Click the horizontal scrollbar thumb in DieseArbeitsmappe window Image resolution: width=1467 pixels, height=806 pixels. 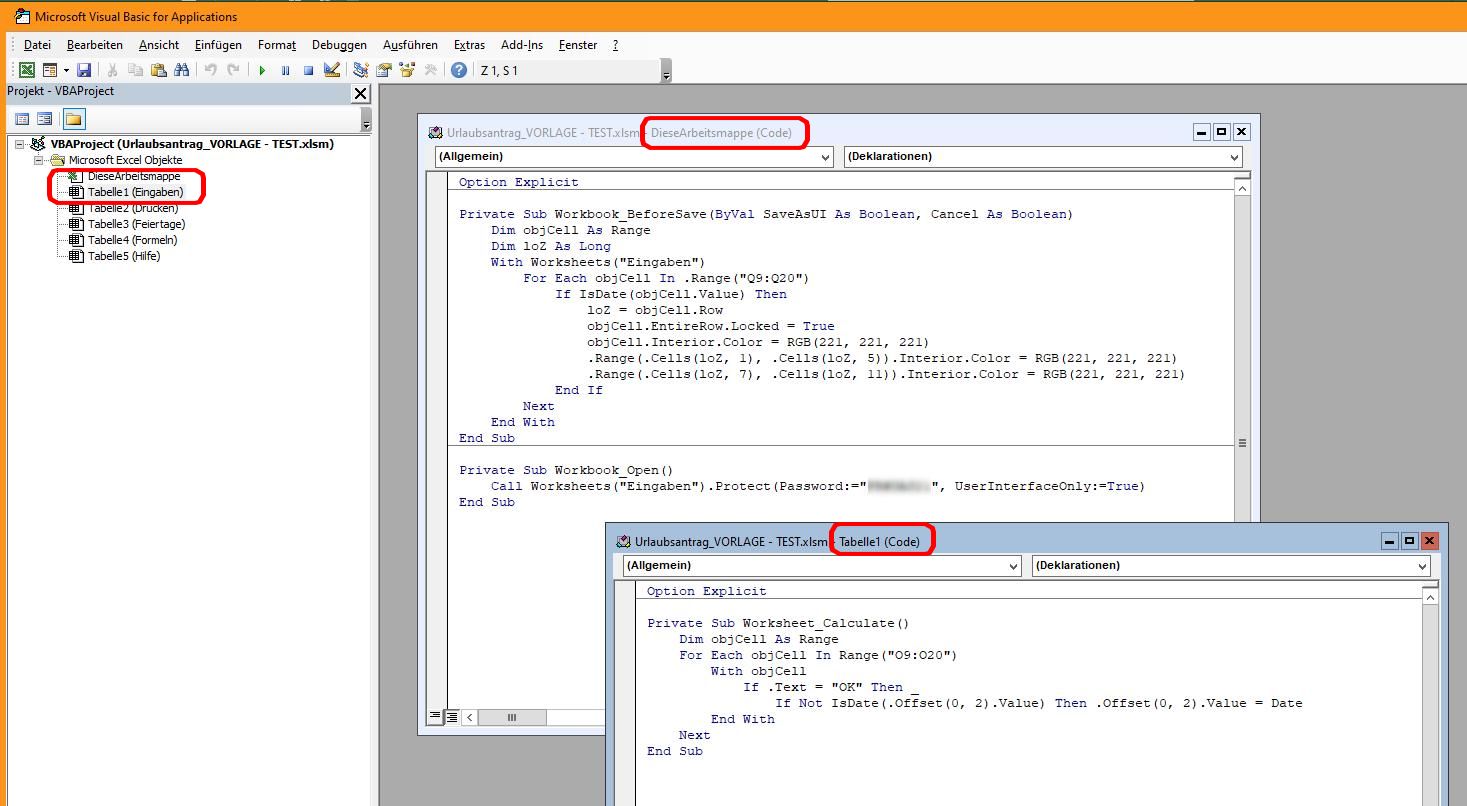pyautogui.click(x=511, y=717)
